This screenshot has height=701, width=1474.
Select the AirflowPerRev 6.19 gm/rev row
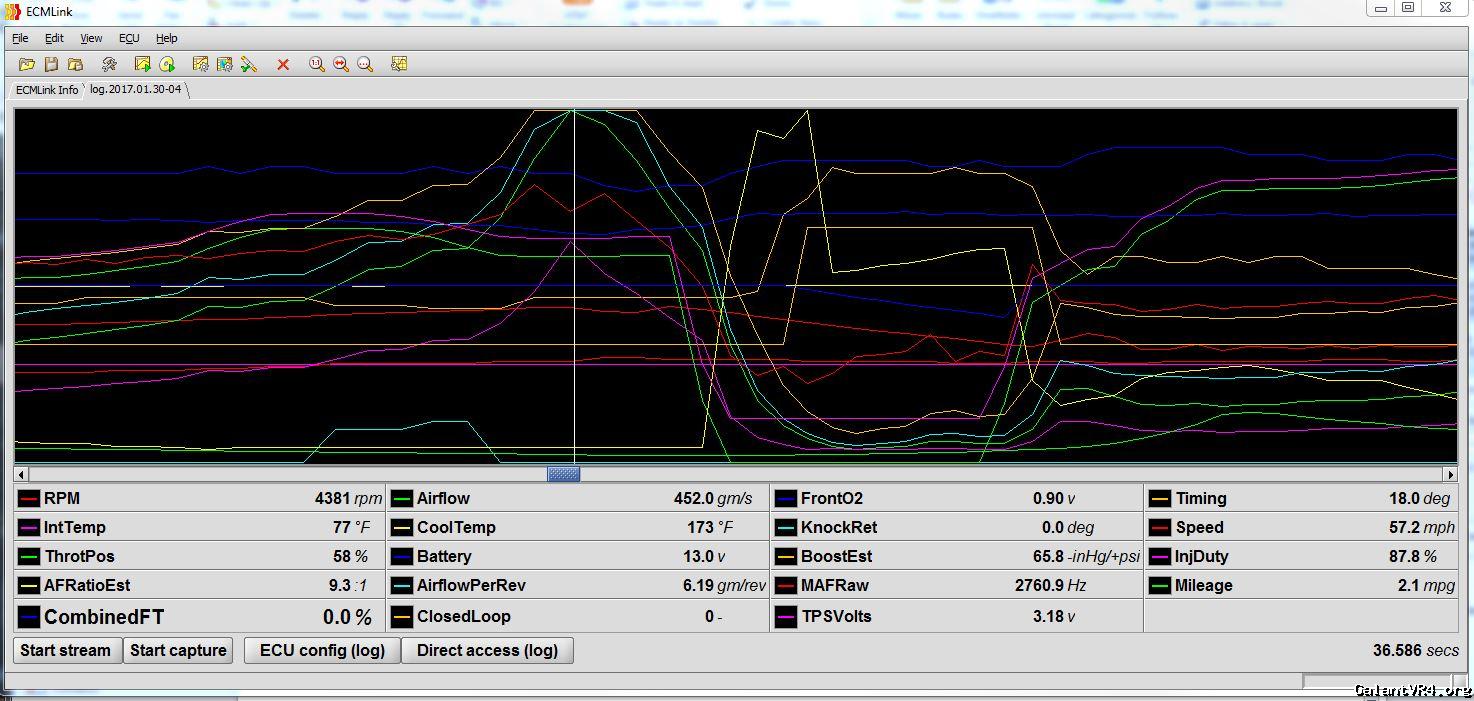578,585
